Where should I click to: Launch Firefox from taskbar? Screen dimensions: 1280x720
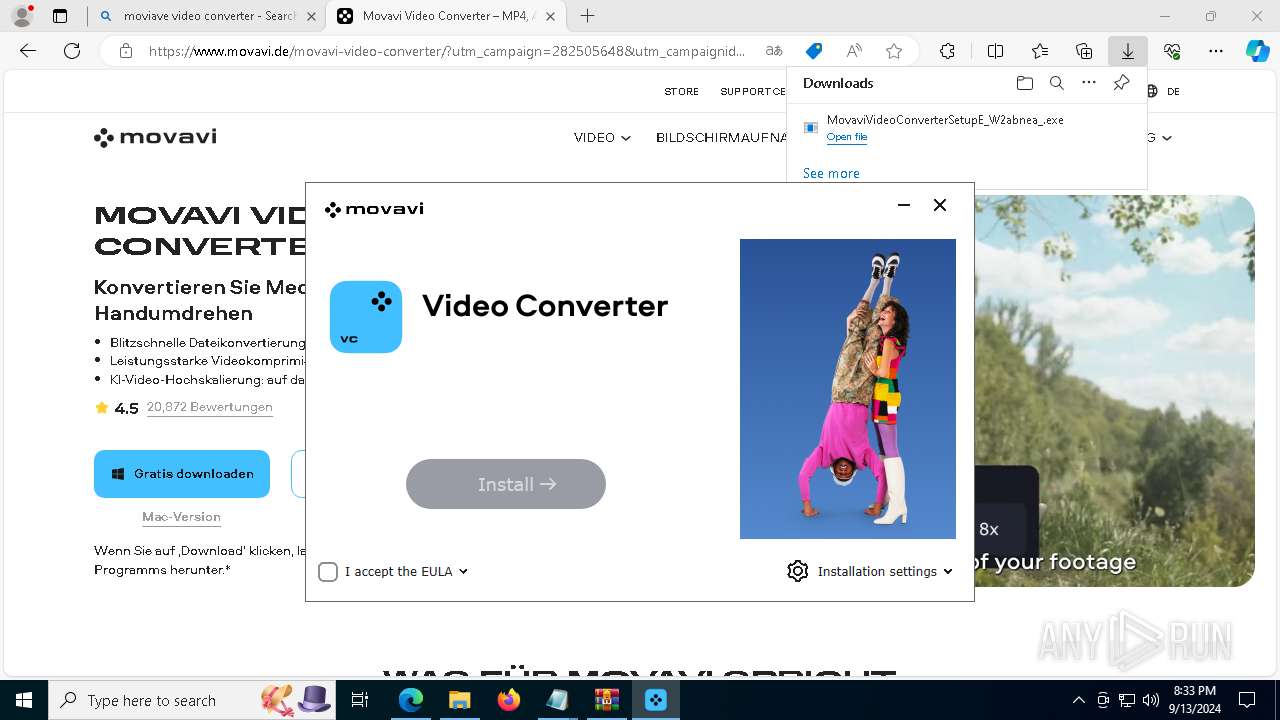(x=509, y=700)
